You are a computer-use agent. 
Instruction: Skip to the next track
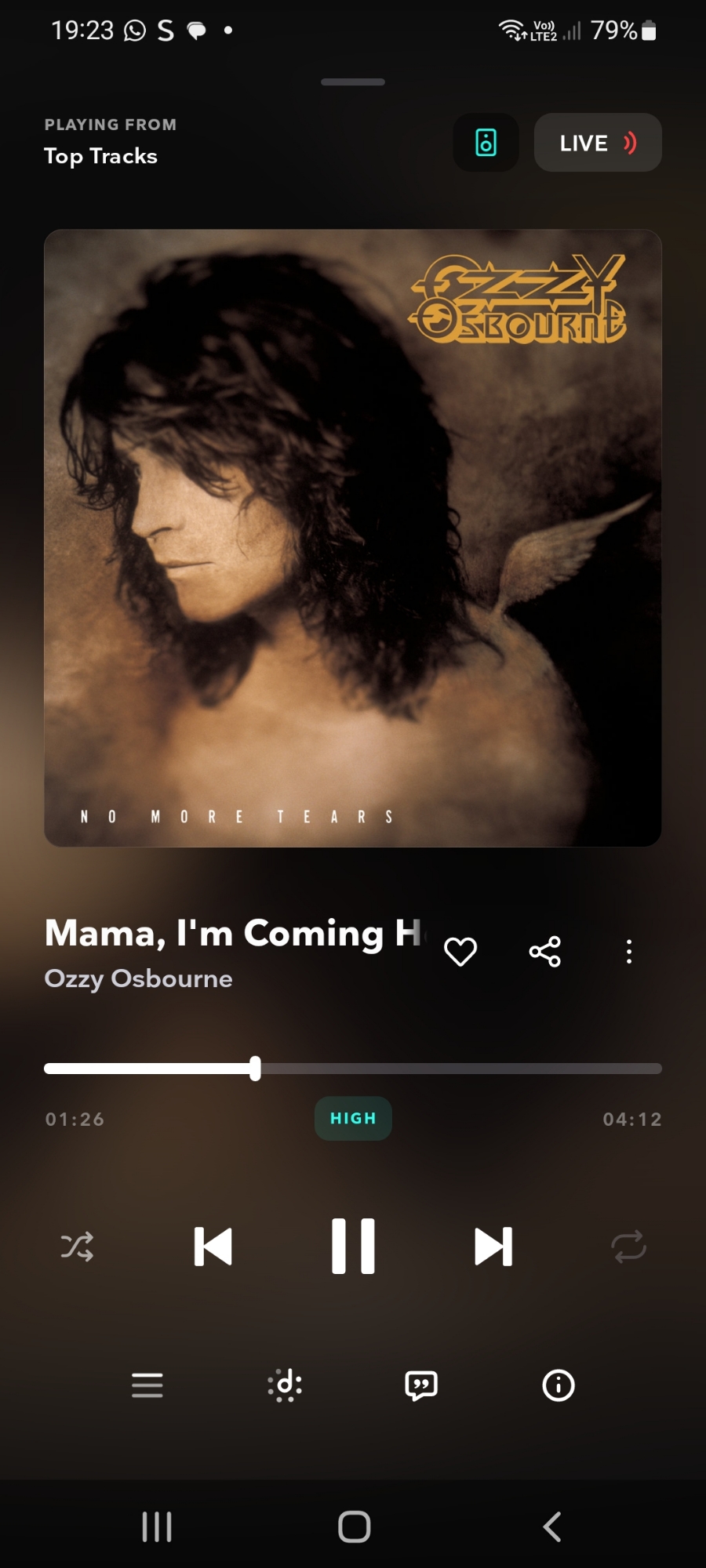click(x=493, y=1246)
